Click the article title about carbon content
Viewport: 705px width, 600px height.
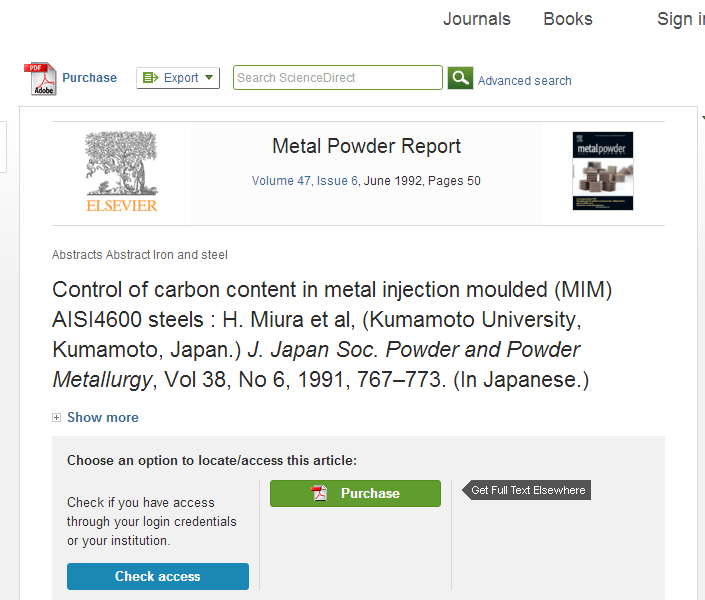331,334
